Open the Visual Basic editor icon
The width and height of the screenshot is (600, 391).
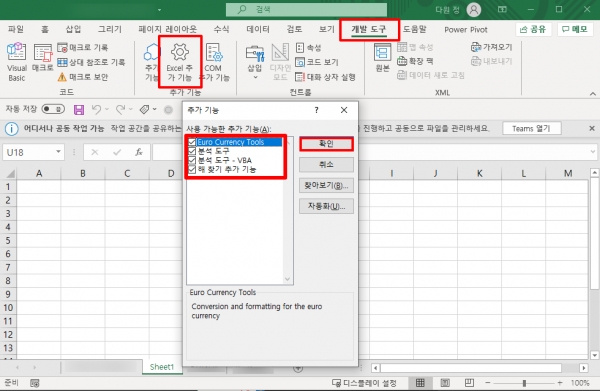coord(16,52)
